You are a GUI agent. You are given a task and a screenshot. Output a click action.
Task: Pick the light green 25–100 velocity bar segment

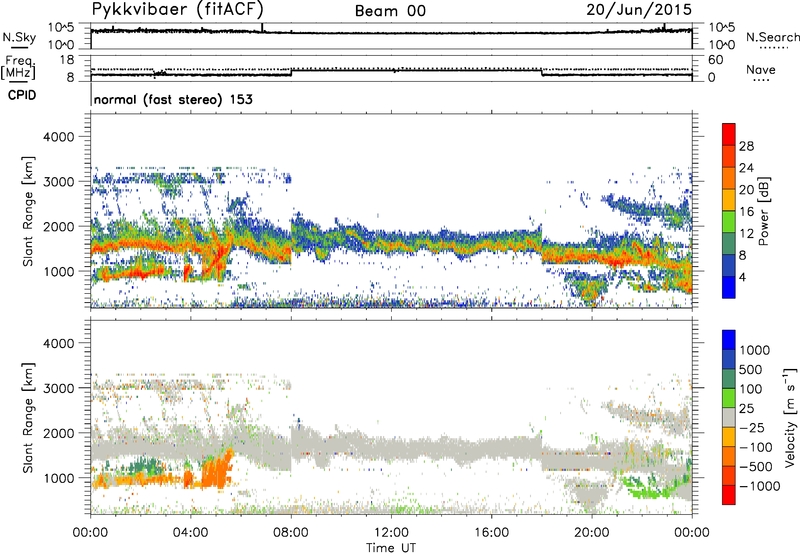pos(729,398)
